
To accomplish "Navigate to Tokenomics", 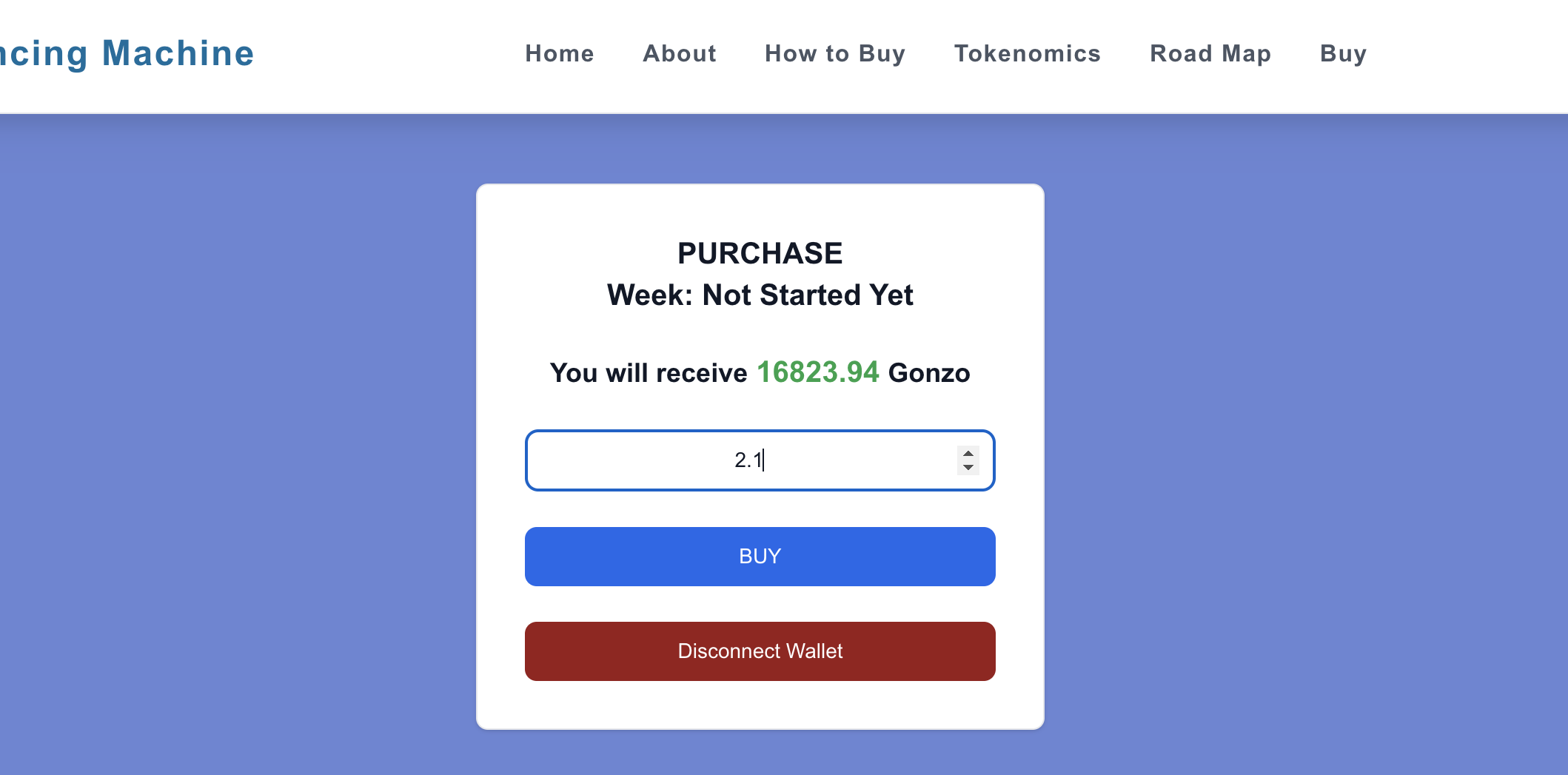I will point(1028,53).
